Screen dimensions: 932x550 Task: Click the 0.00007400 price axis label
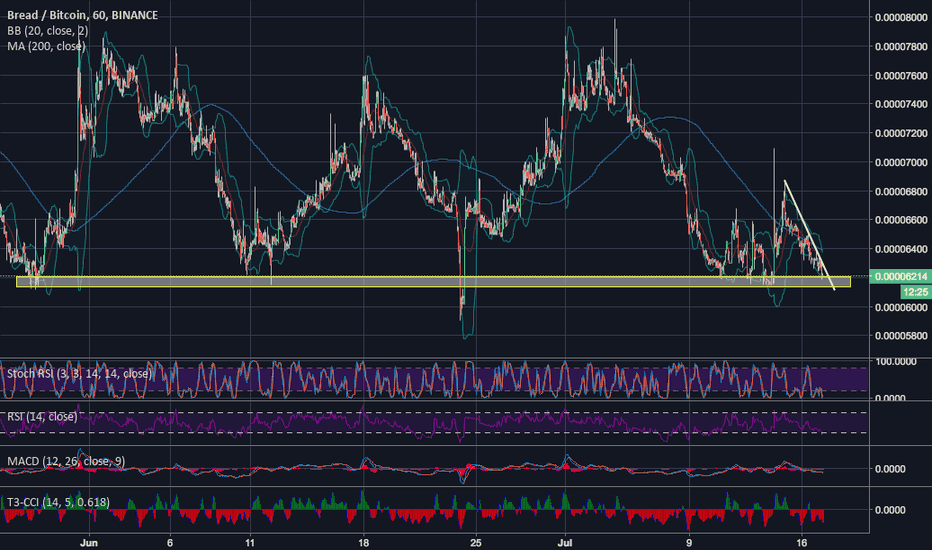coord(901,104)
